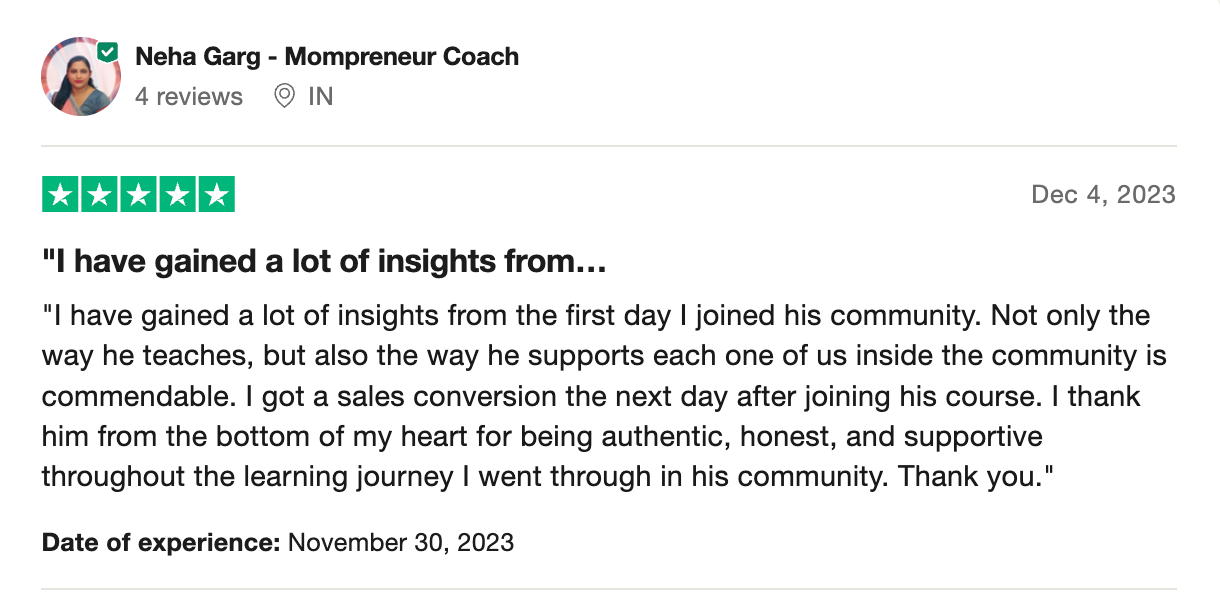The height and width of the screenshot is (604, 1220).
Task: Click the "4 reviews" count
Action: coord(189,96)
